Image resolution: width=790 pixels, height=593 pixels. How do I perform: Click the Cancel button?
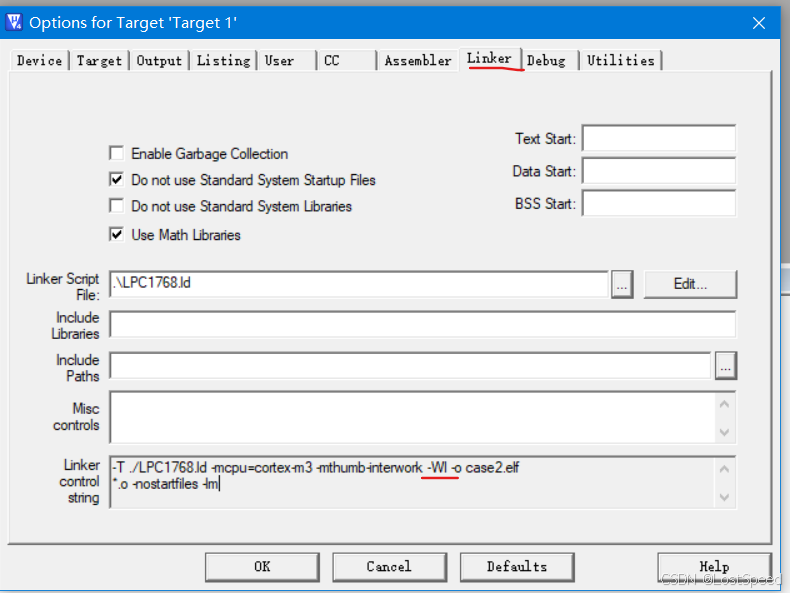389,567
